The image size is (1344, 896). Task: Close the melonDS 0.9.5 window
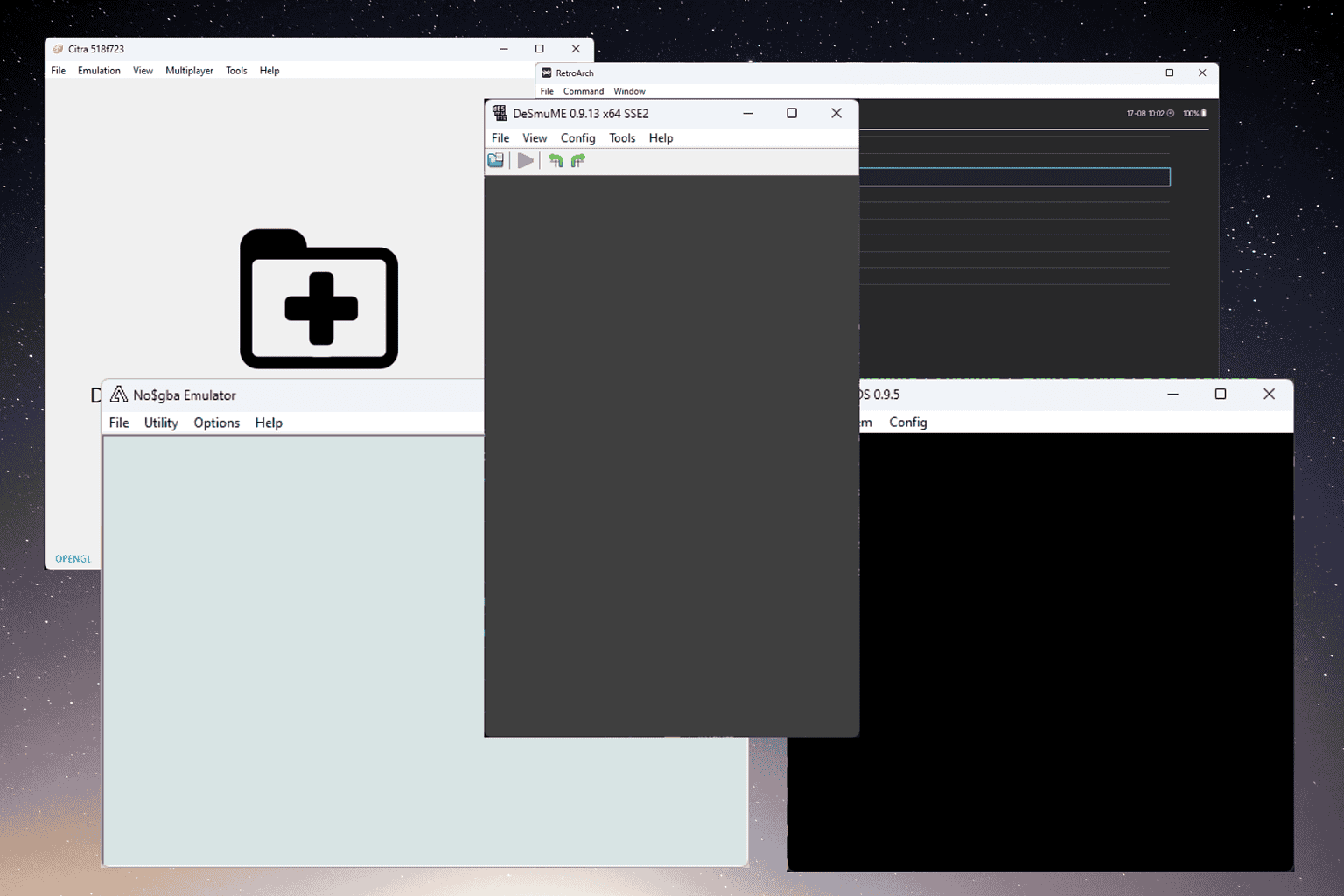1269,395
